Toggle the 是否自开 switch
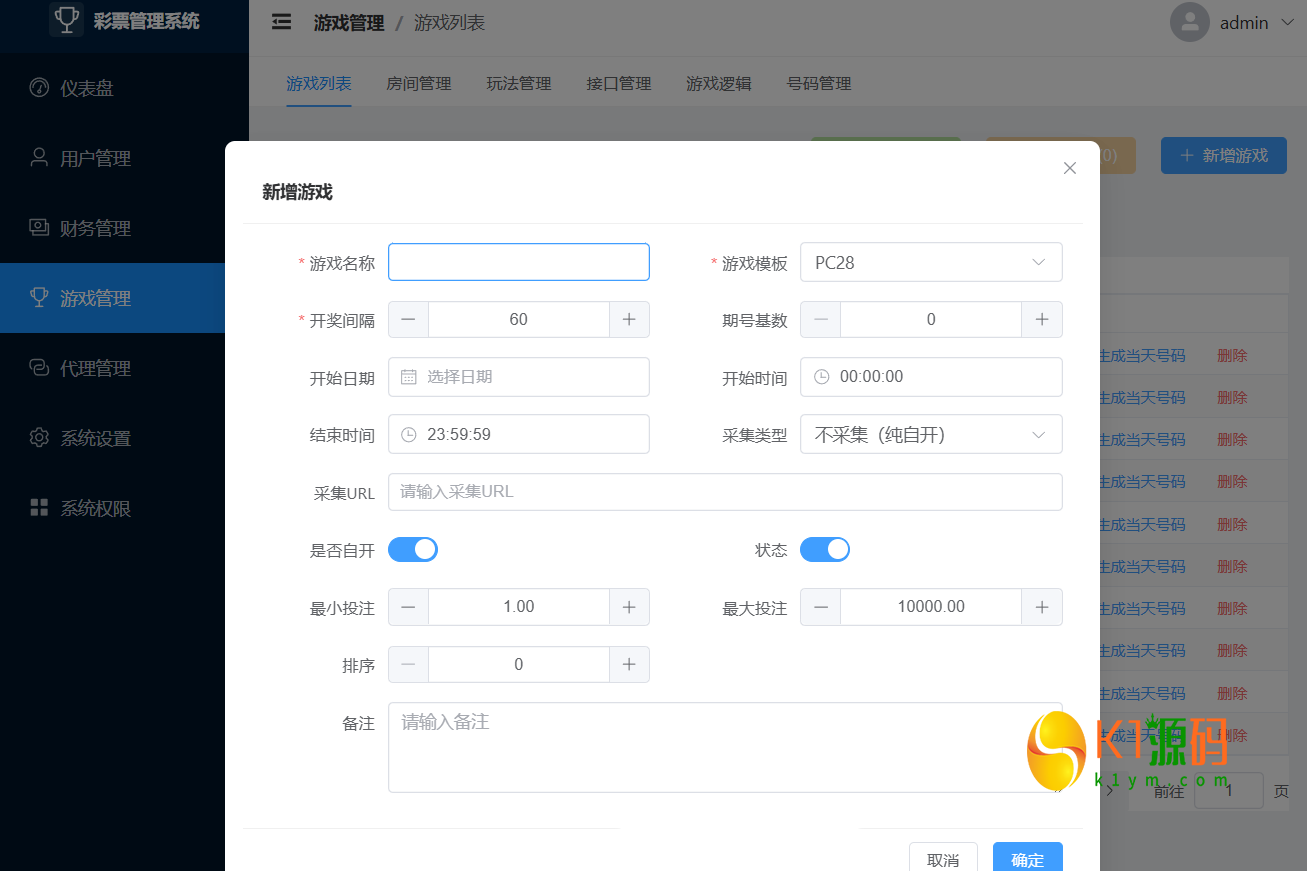 [413, 549]
